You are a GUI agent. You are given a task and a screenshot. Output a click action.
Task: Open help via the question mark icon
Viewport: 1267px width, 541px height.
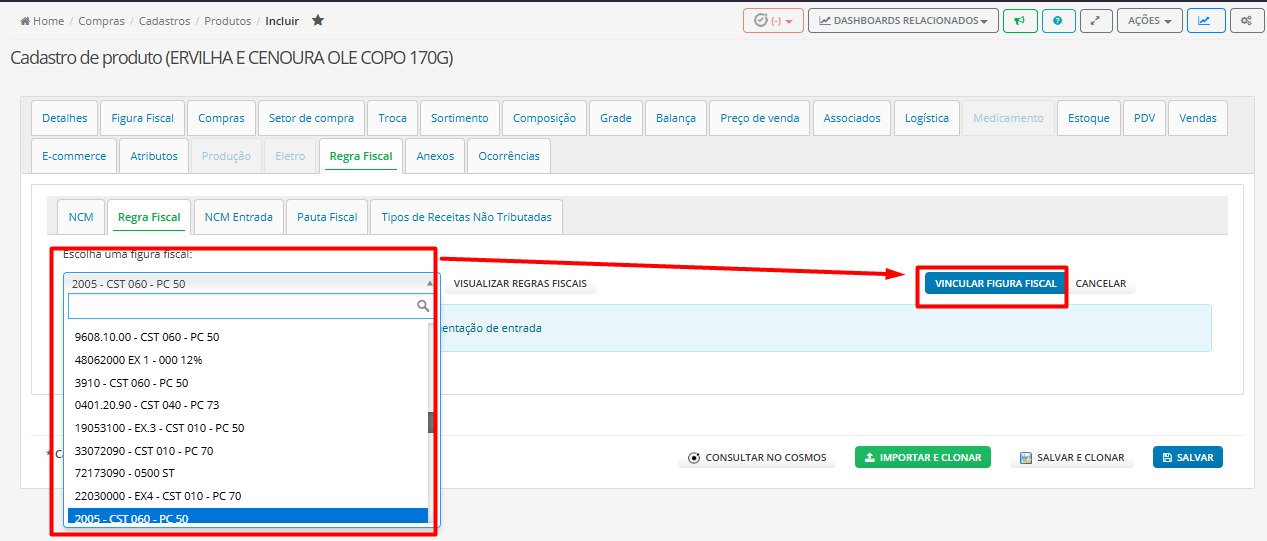click(1058, 21)
